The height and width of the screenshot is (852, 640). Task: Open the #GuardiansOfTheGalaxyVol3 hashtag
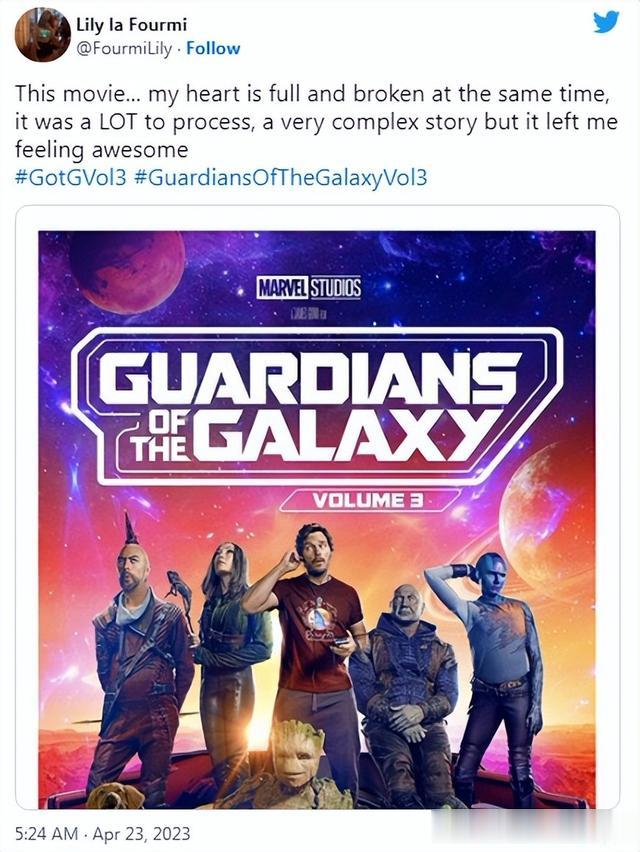point(279,178)
